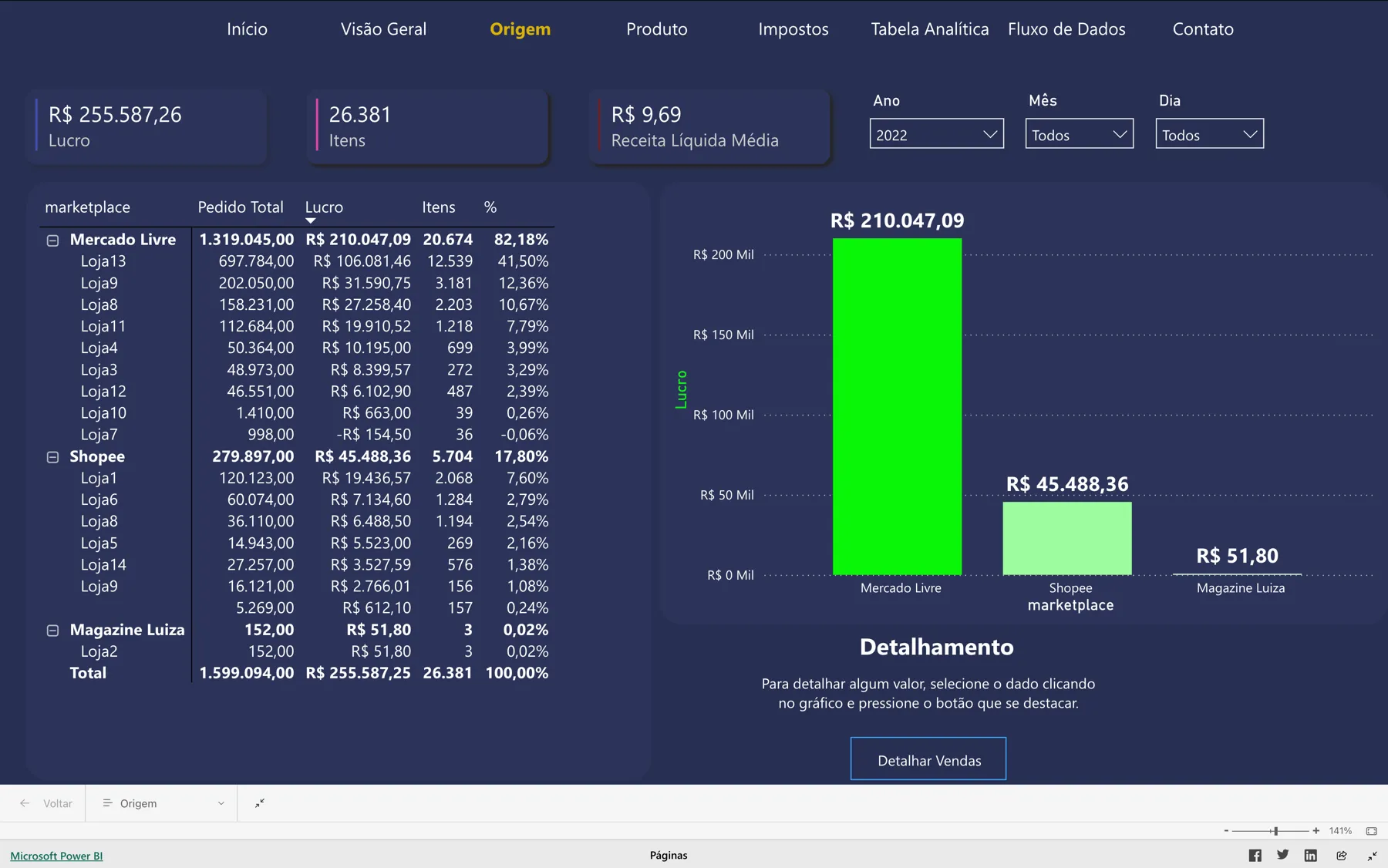The image size is (1388, 868).
Task: Click the zoom in plus icon
Action: point(1316,831)
